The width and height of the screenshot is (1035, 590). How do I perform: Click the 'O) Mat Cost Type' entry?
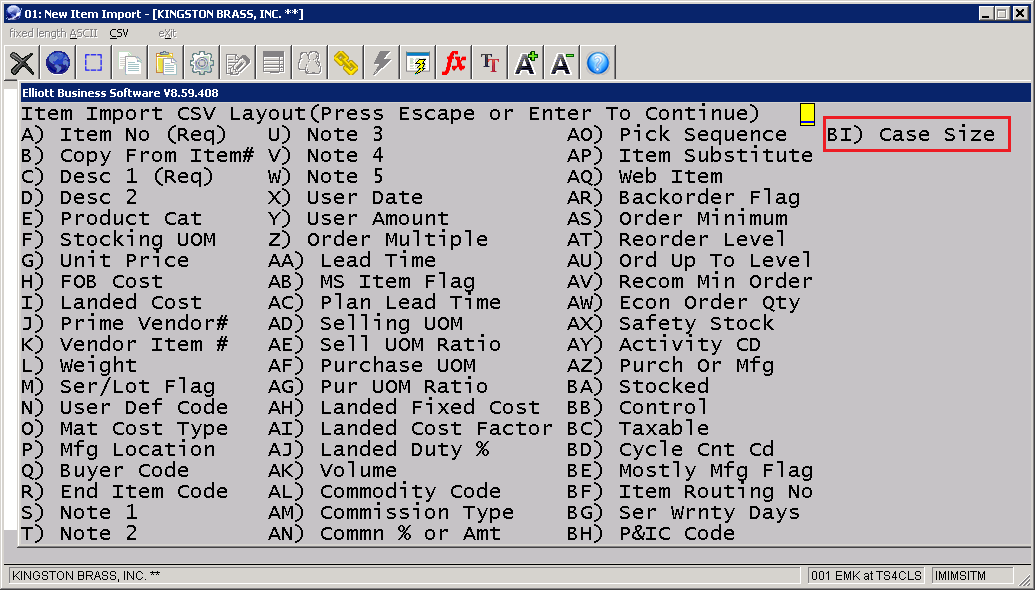pos(125,429)
